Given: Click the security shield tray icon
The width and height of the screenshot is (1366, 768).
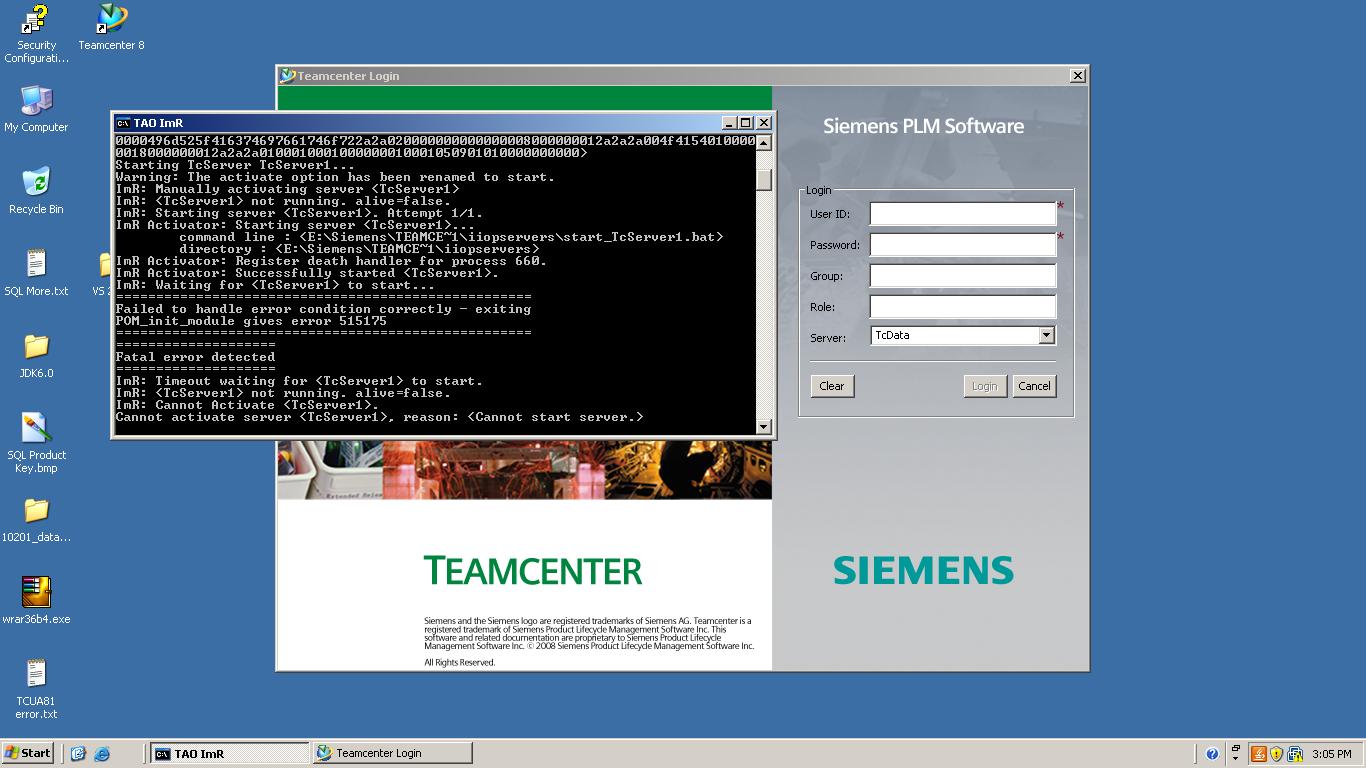Looking at the screenshot, I should point(1277,754).
